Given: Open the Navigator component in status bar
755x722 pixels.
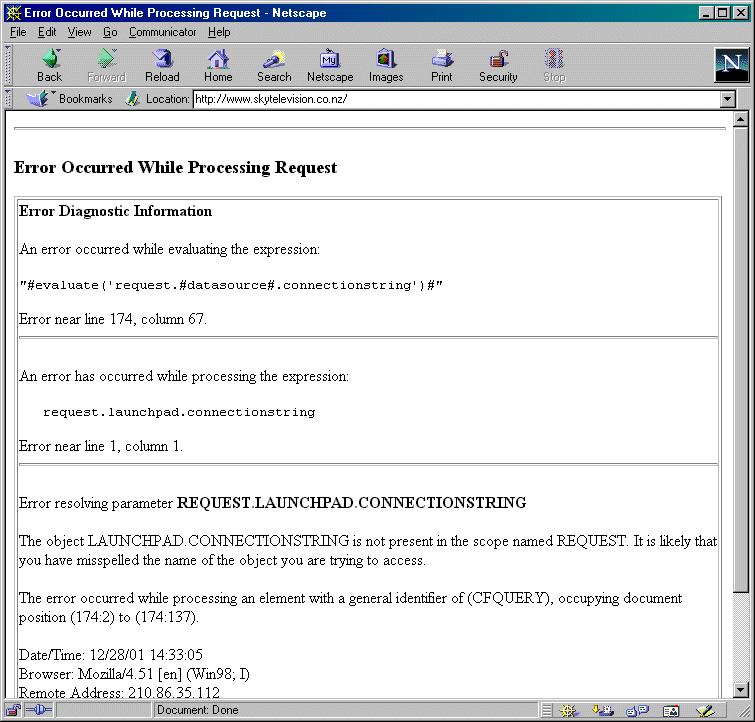Looking at the screenshot, I should (568, 710).
